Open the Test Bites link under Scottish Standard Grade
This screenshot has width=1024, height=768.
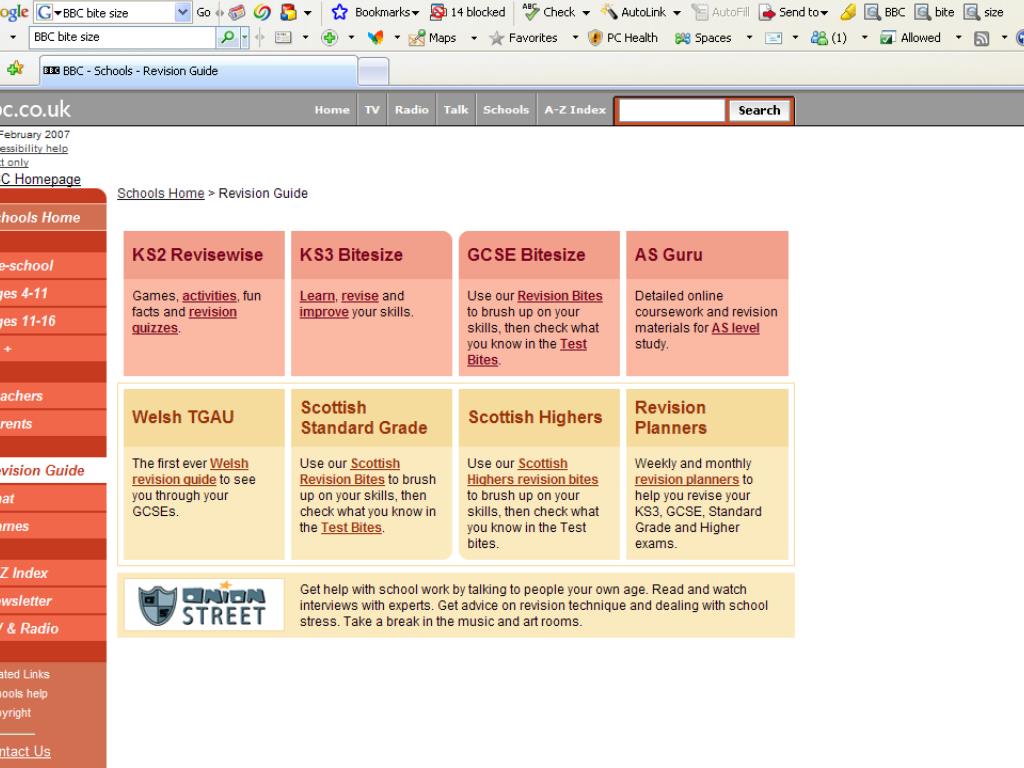[351, 528]
